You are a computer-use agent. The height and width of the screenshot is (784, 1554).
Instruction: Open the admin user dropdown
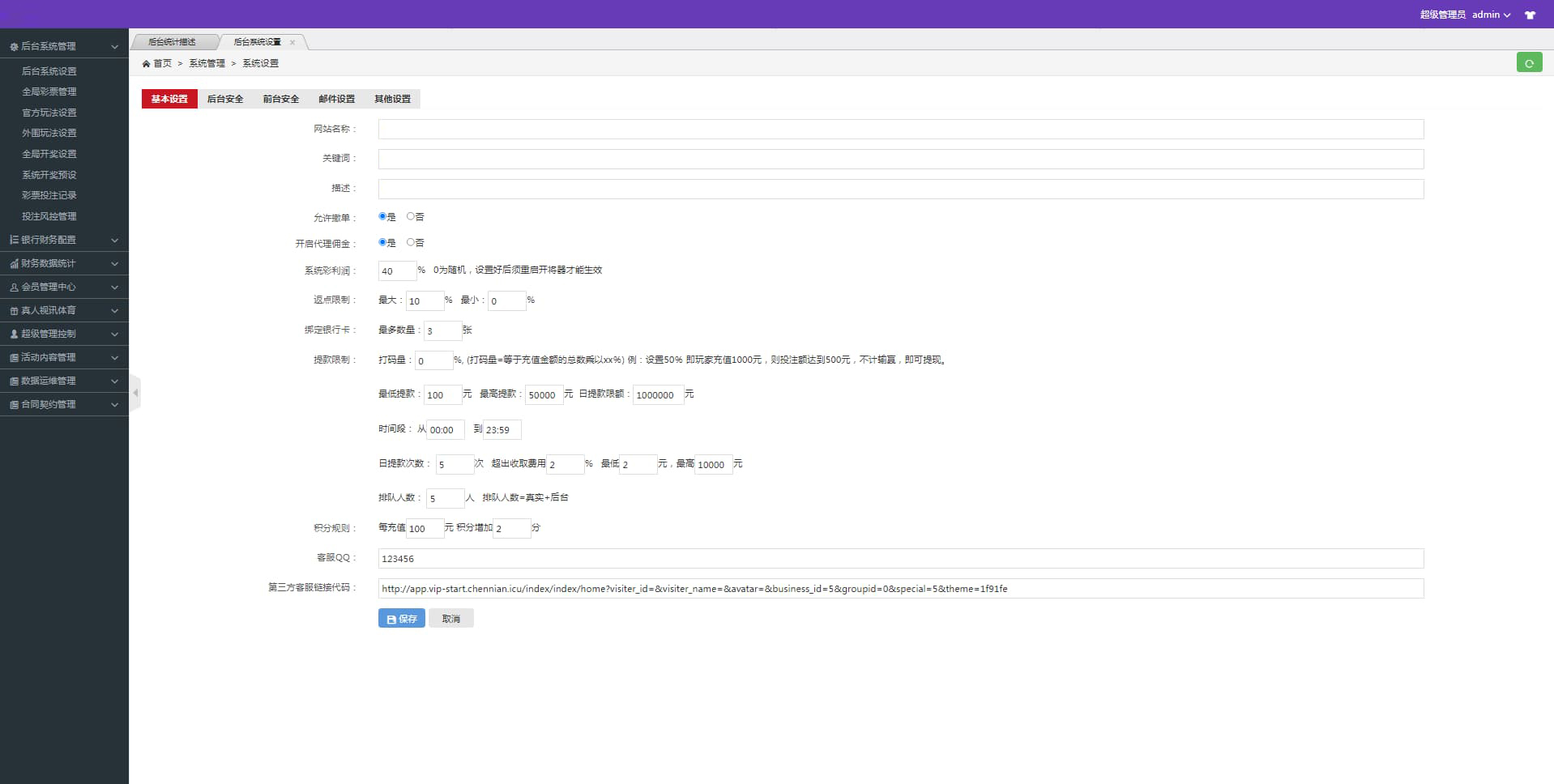point(1490,15)
